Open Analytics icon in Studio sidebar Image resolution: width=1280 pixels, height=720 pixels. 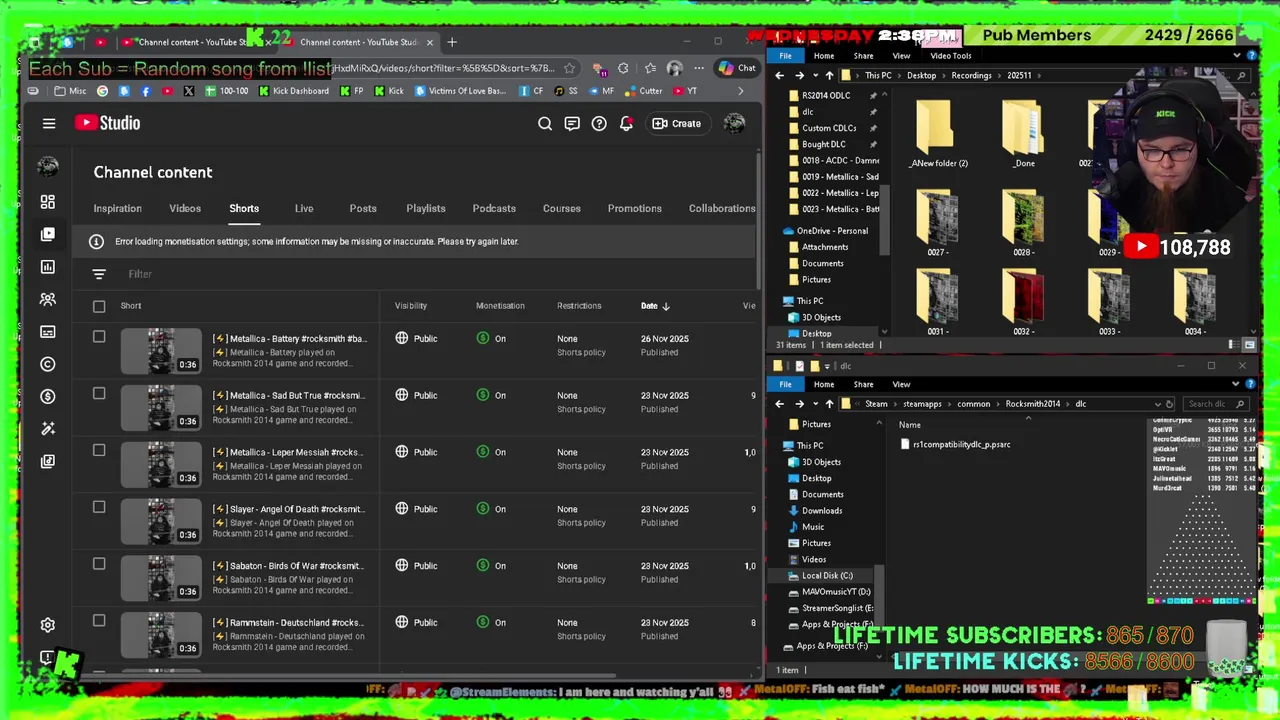coord(48,267)
